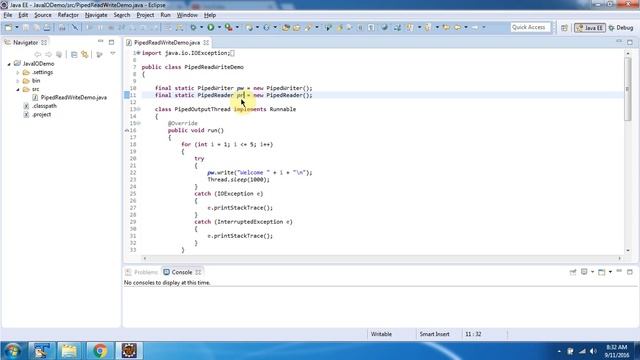
Task: Open the Window menu
Action: click(x=187, y=15)
